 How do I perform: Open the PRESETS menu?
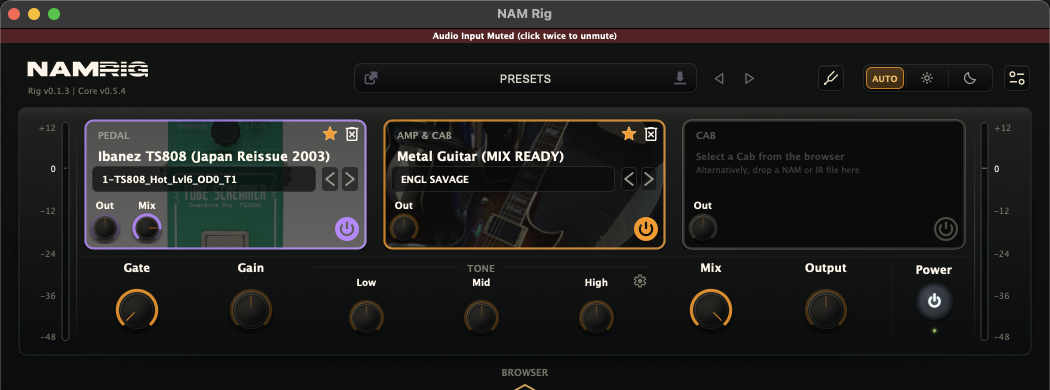click(525, 78)
